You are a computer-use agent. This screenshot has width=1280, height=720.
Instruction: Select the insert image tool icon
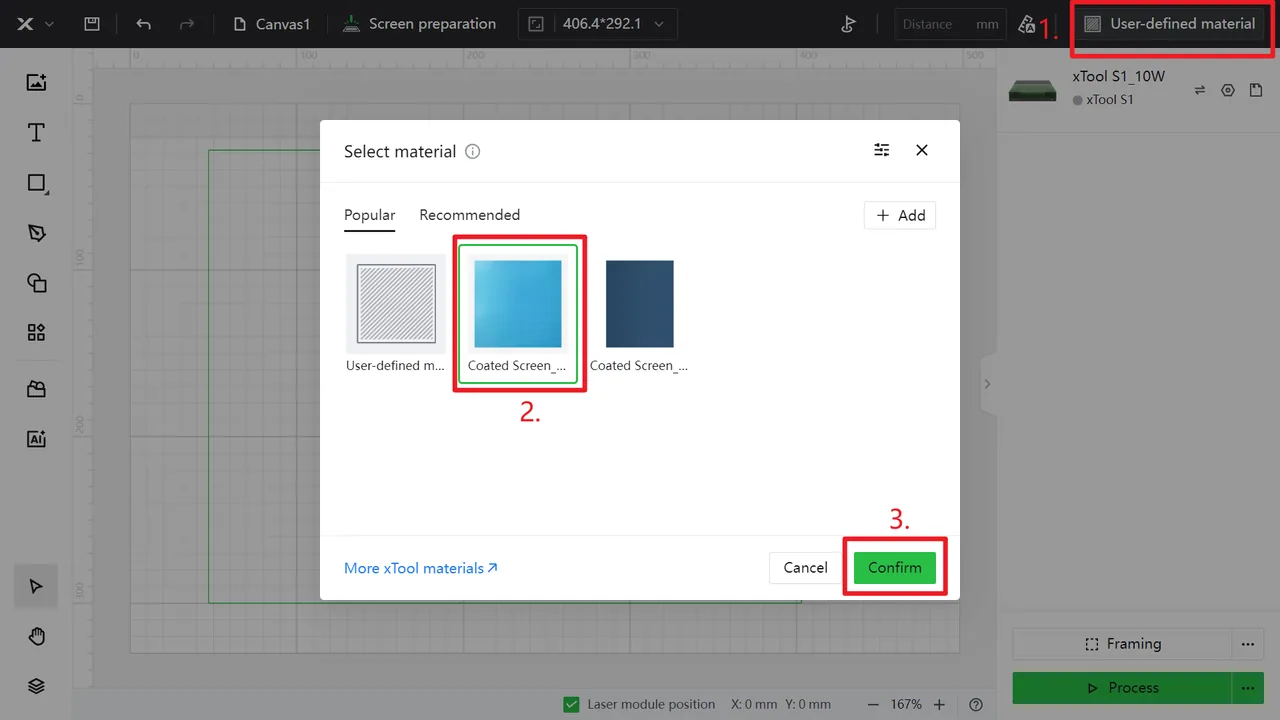36,83
